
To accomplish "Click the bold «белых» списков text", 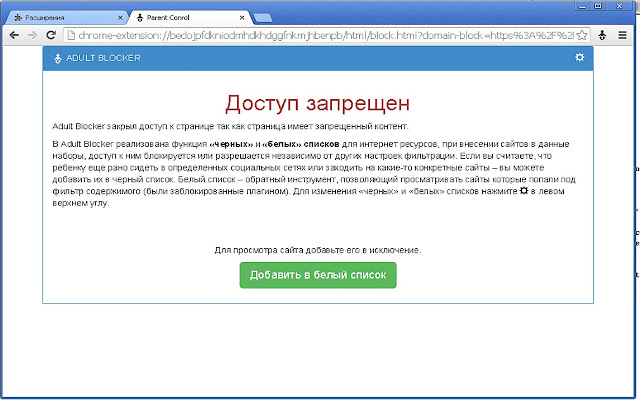I will pos(301,144).
